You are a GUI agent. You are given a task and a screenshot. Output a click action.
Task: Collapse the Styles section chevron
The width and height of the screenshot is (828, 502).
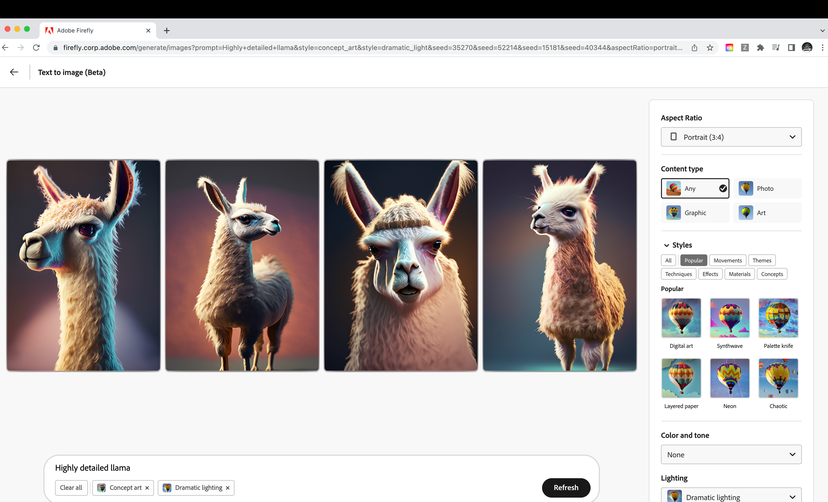pos(666,245)
